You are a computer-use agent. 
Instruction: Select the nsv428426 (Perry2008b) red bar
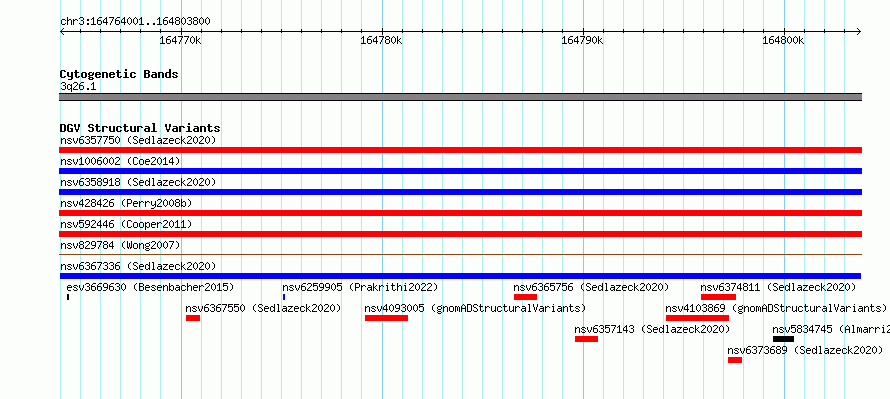point(460,213)
